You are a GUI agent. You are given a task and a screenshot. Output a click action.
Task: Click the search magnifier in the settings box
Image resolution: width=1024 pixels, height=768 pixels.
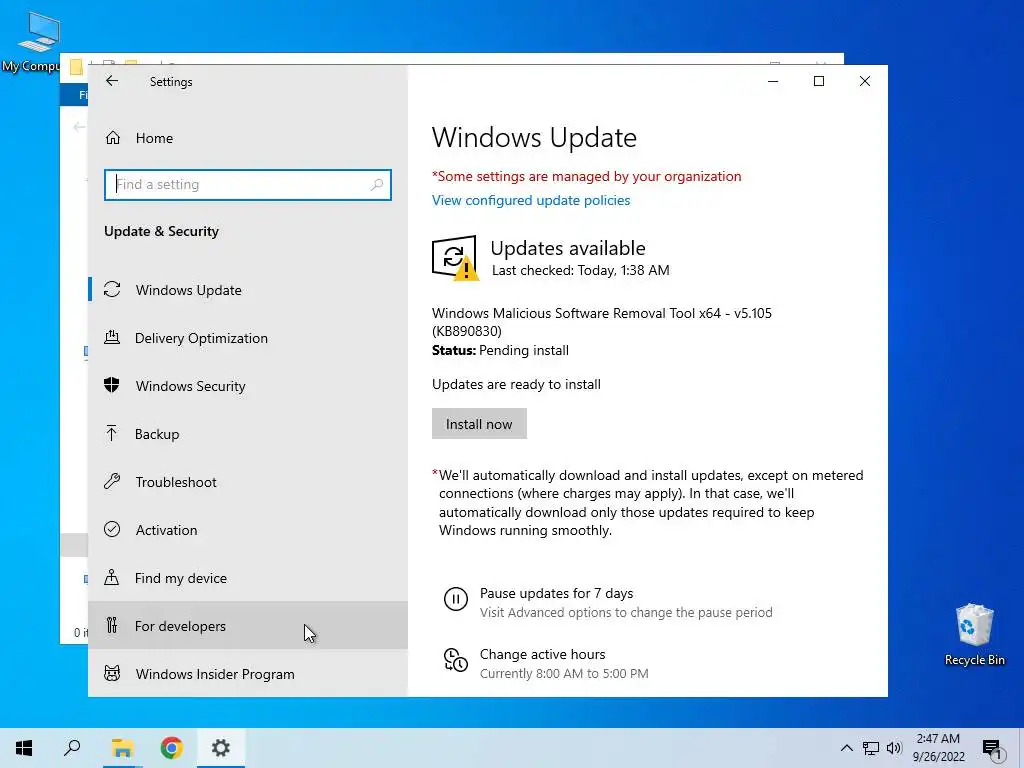pos(377,185)
